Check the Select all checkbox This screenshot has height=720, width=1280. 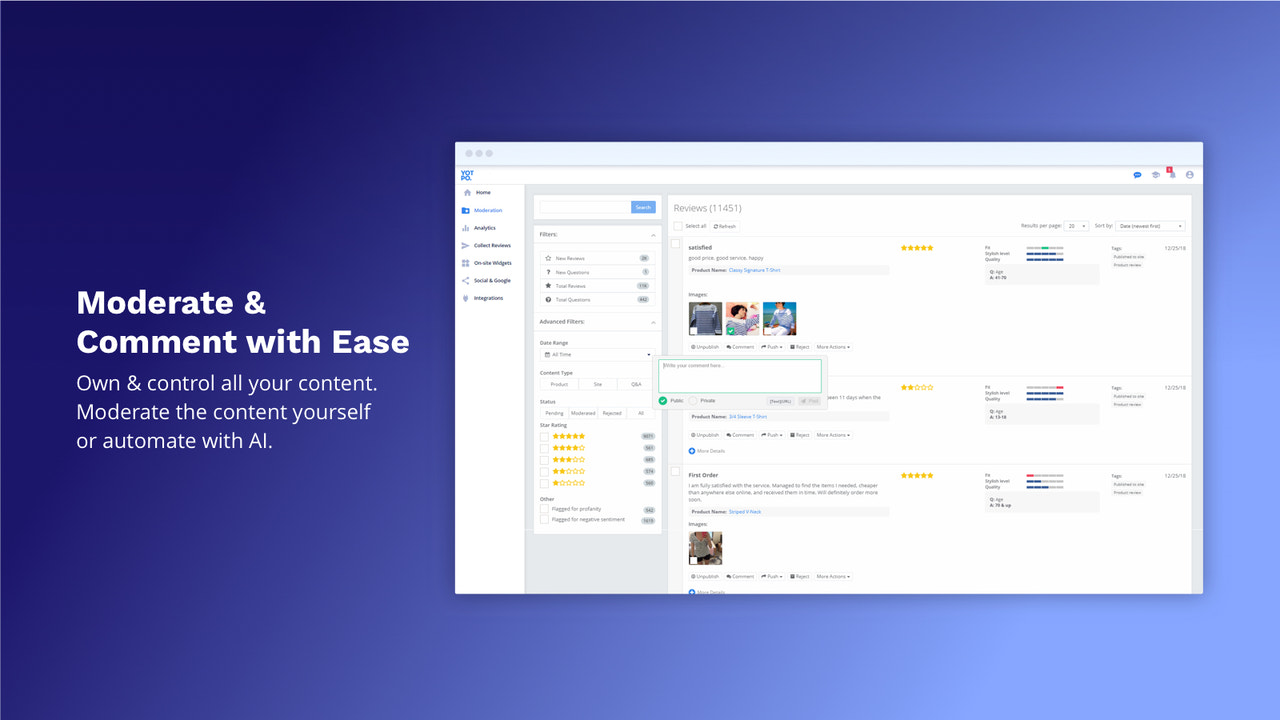coord(678,226)
